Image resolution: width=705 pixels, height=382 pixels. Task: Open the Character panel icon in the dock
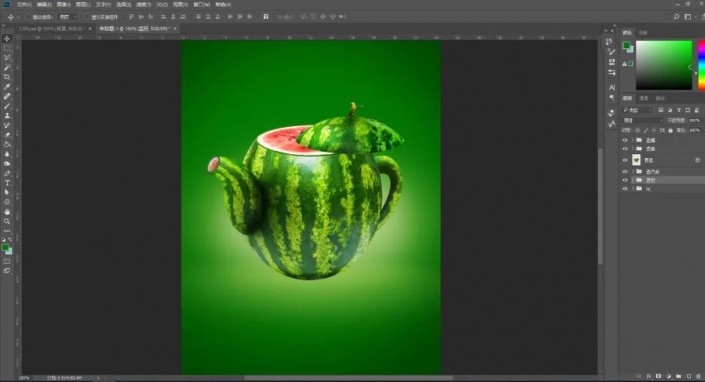611,87
